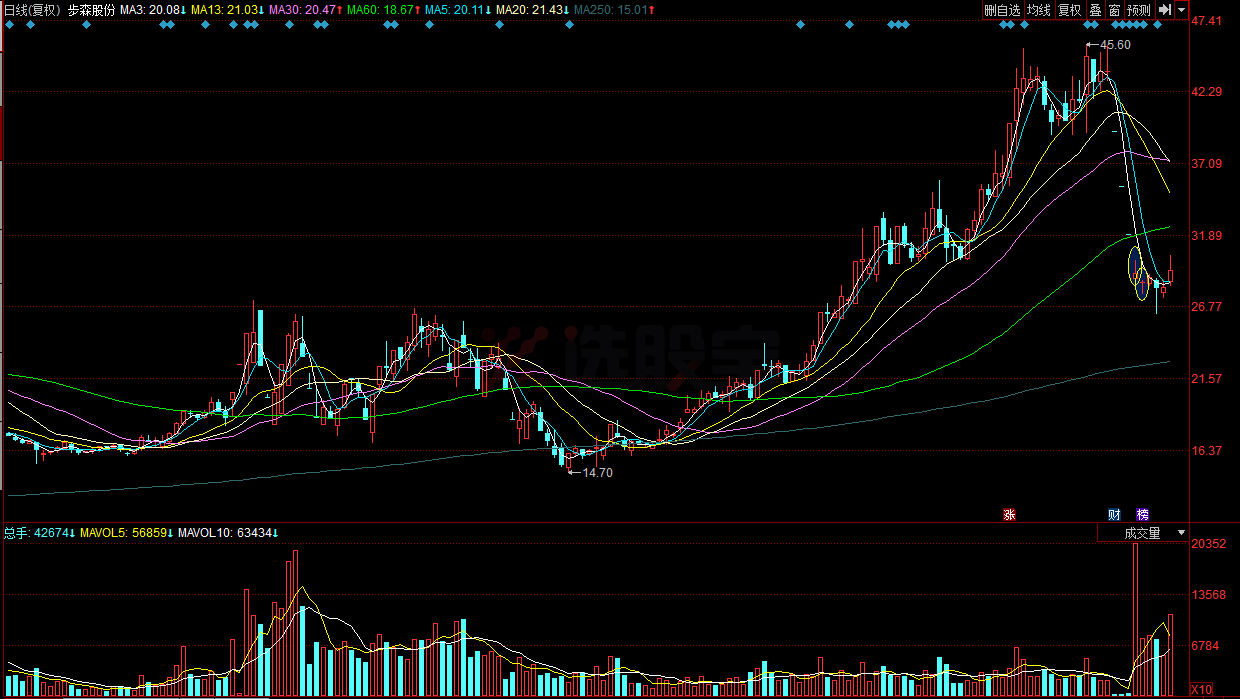Viewport: 1240px width, 699px height.
Task: Click the red 涨 marker icon
Action: [1009, 514]
